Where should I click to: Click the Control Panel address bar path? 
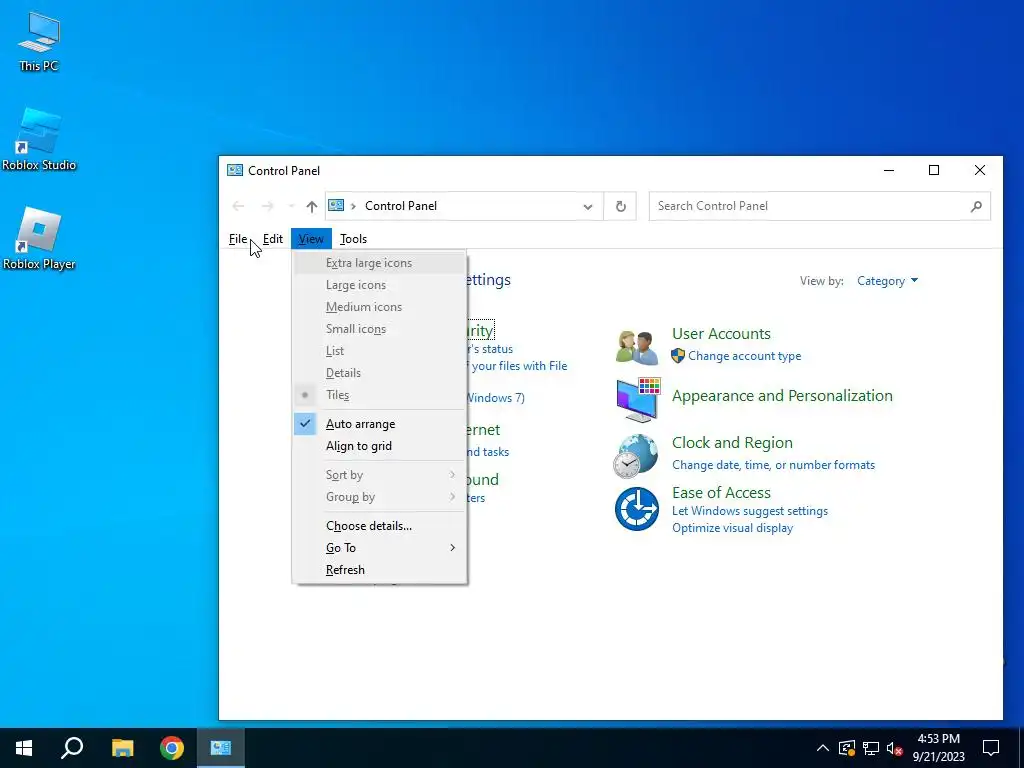tap(400, 206)
